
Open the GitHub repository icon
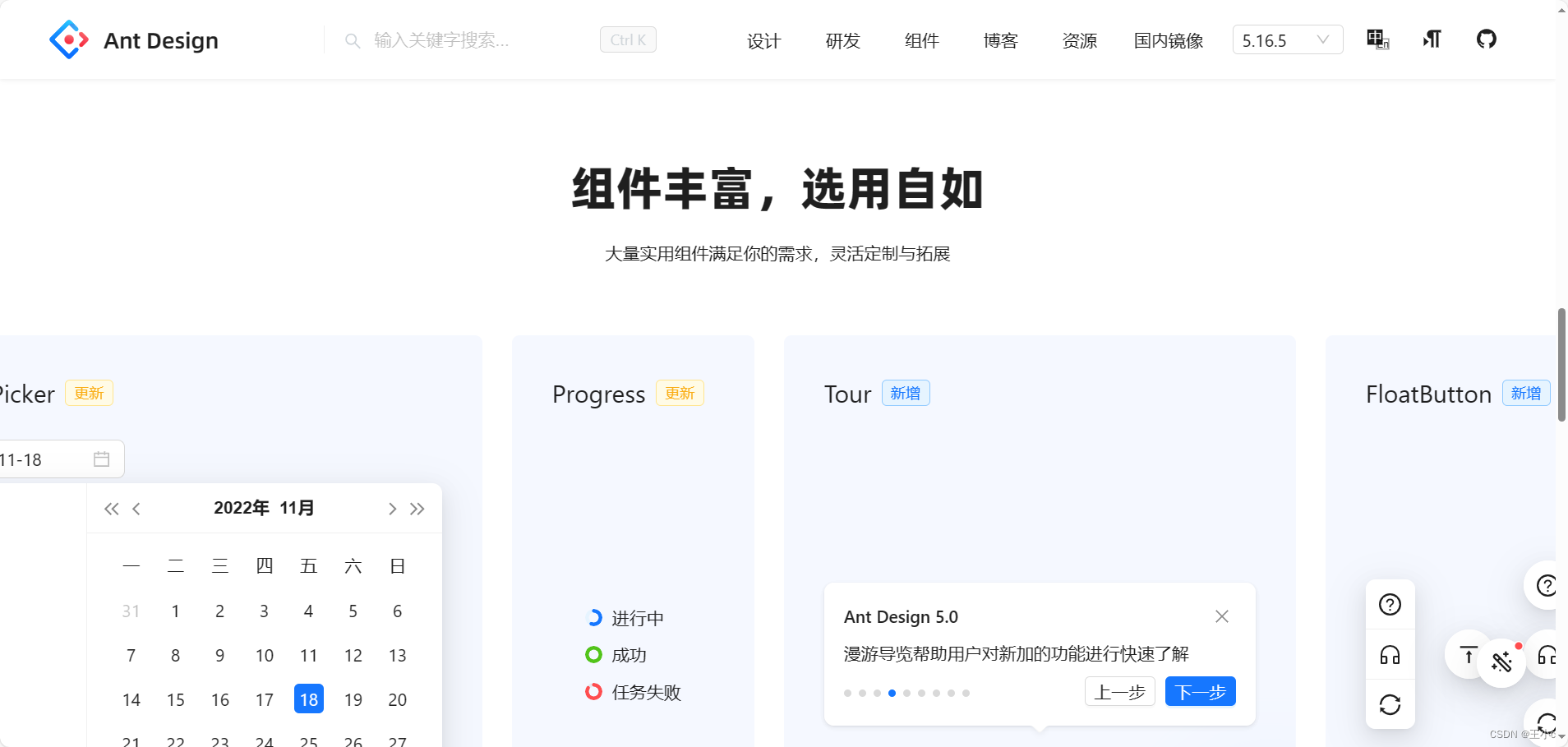coord(1487,39)
